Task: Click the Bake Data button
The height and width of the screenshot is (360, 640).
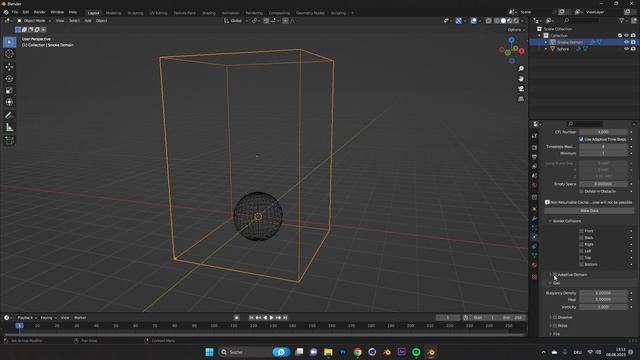Action: click(589, 211)
